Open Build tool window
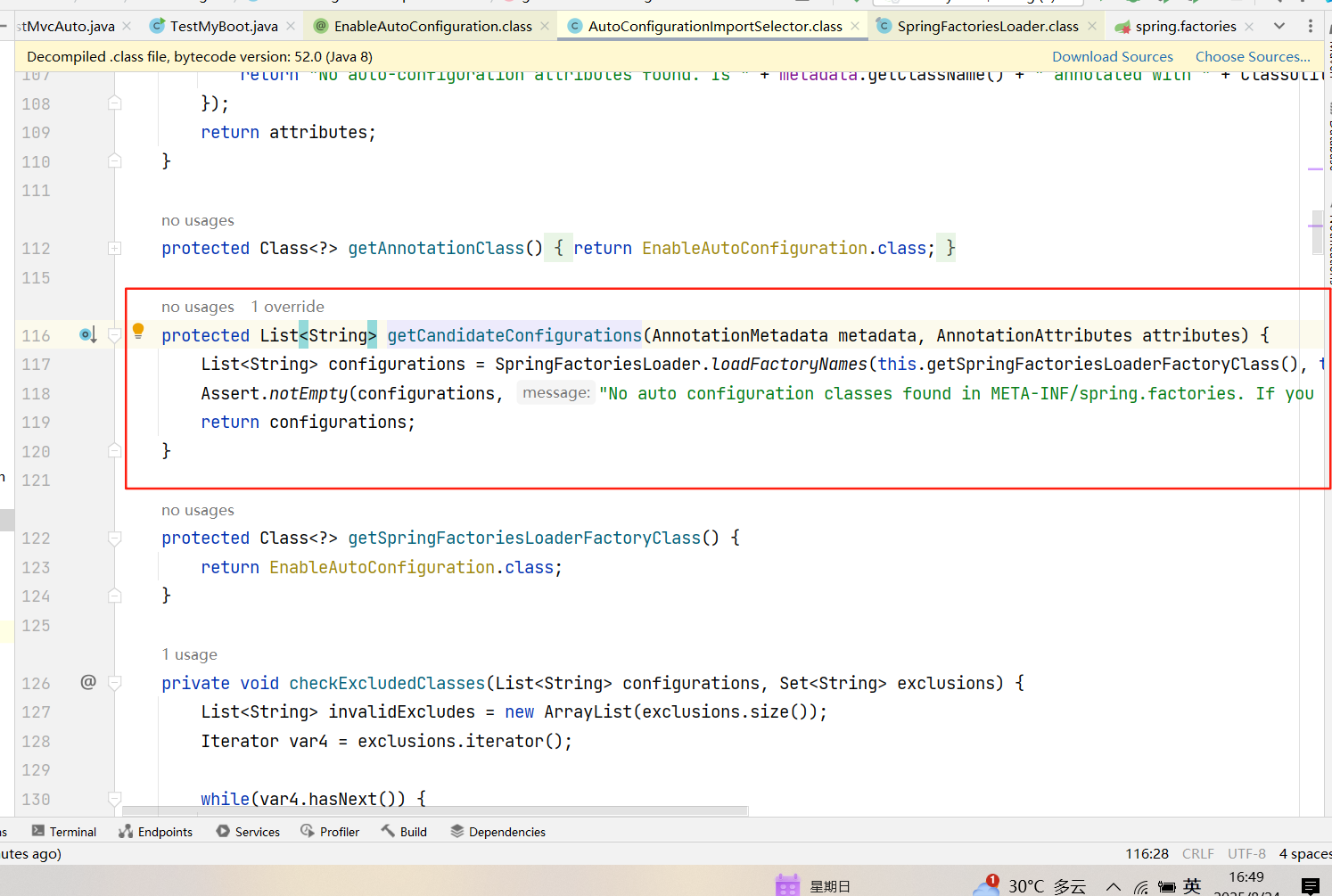 pos(404,832)
